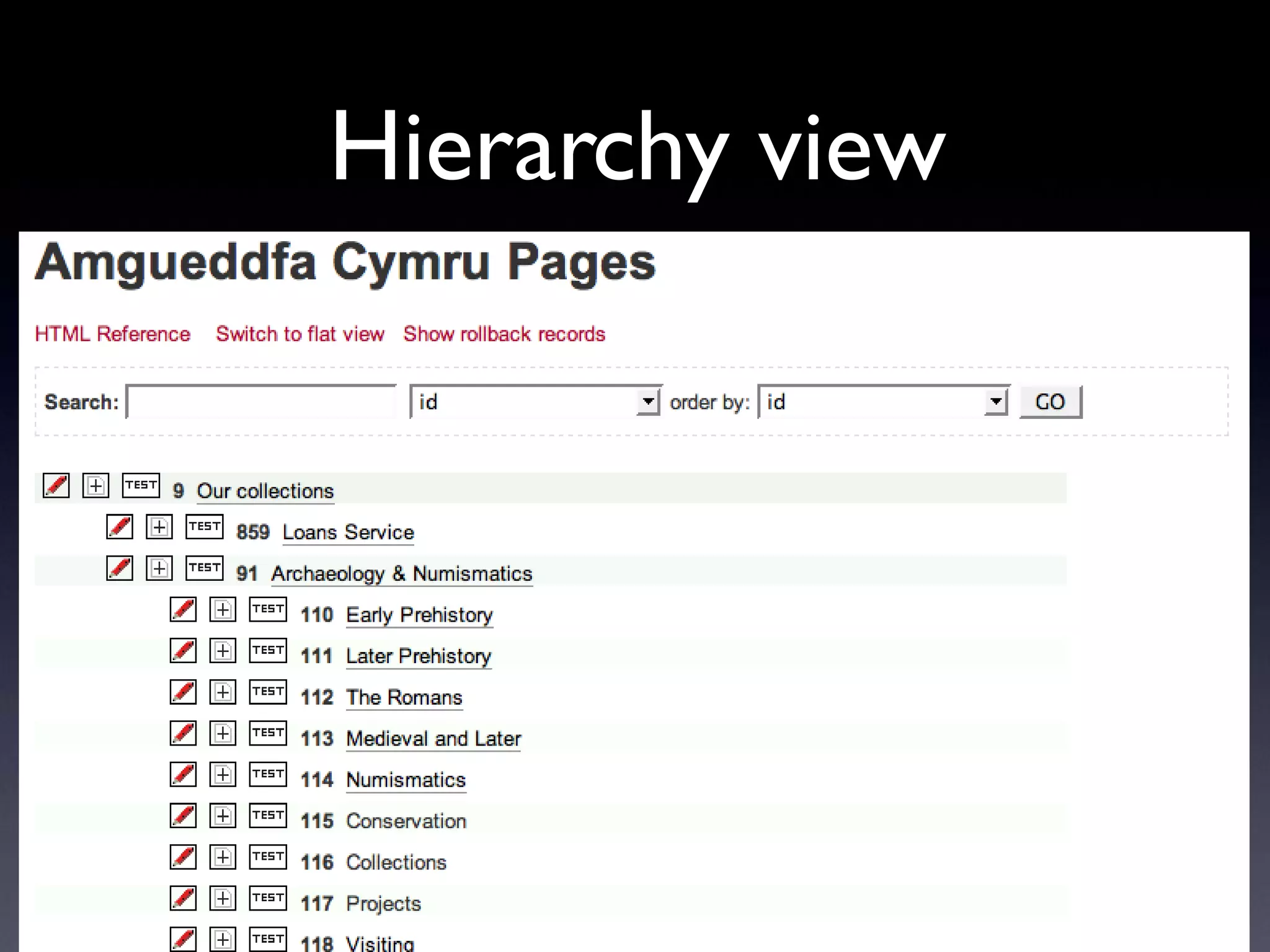1270x952 pixels.
Task: Click the edit pencil for The Romans
Action: point(183,692)
